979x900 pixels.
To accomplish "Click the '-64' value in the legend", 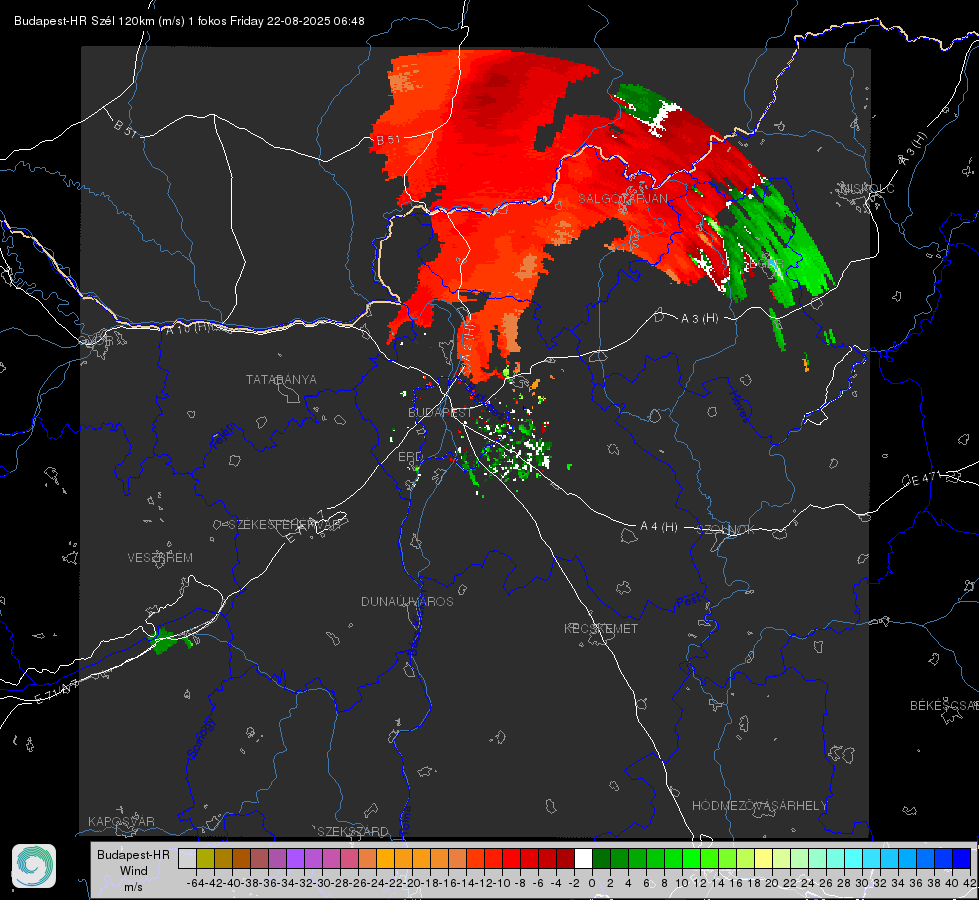I will (x=195, y=883).
